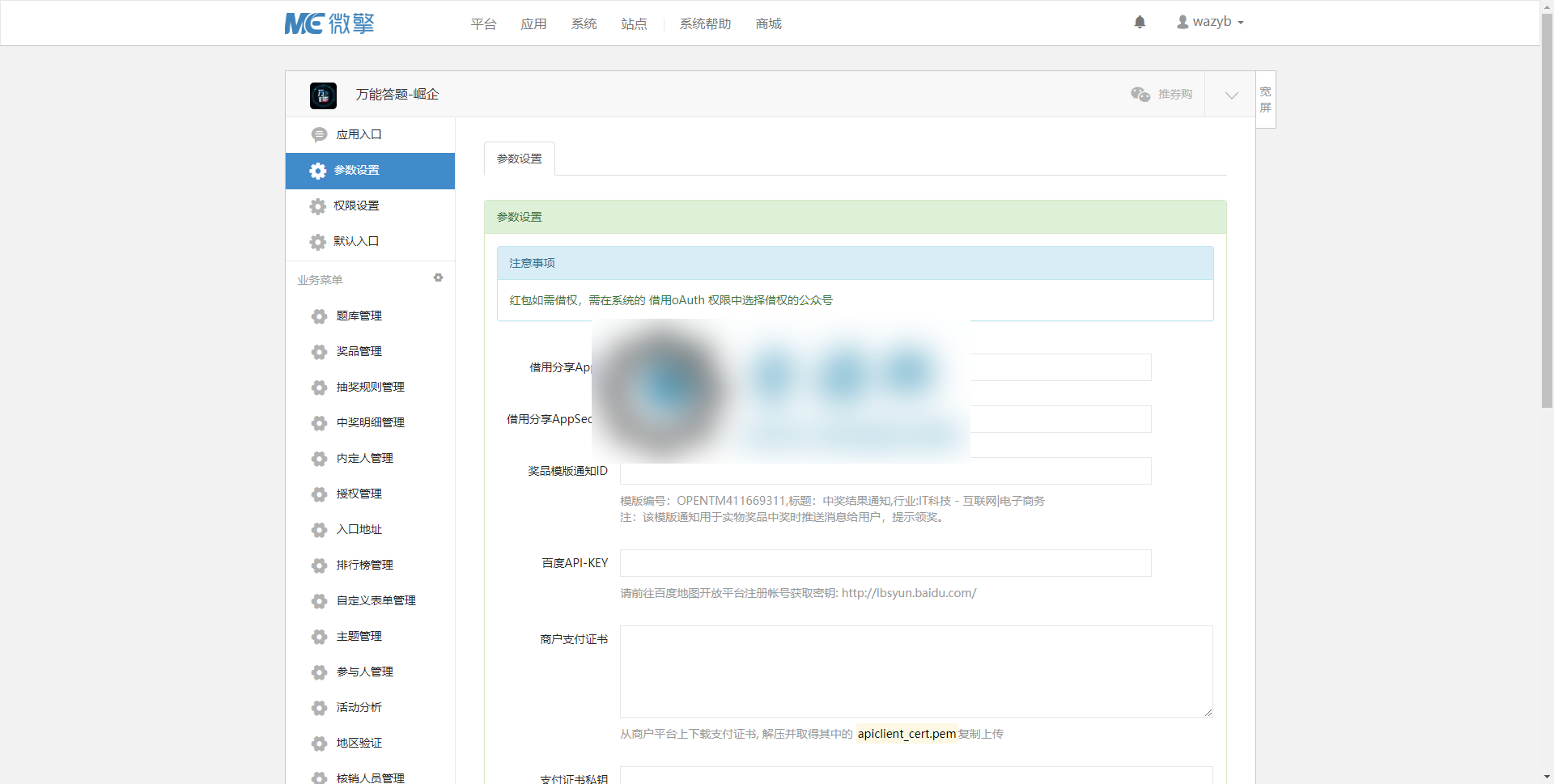Open 抽奖规则管理 menu item

tap(370, 388)
